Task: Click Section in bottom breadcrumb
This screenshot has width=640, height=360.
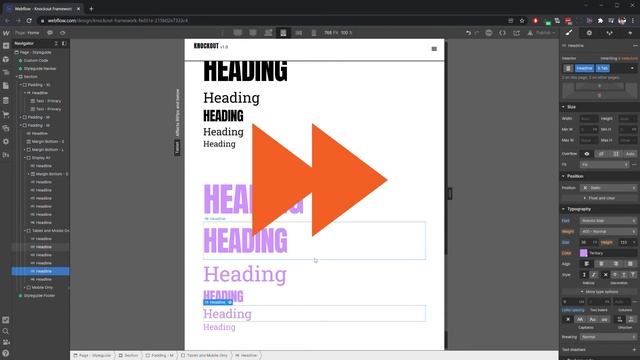Action: pyautogui.click(x=128, y=356)
